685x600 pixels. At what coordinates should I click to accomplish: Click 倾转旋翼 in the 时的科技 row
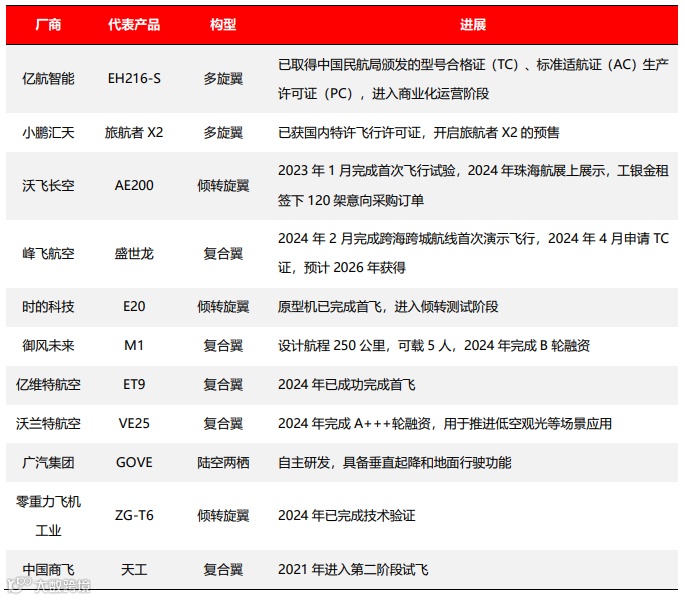[x=223, y=307]
